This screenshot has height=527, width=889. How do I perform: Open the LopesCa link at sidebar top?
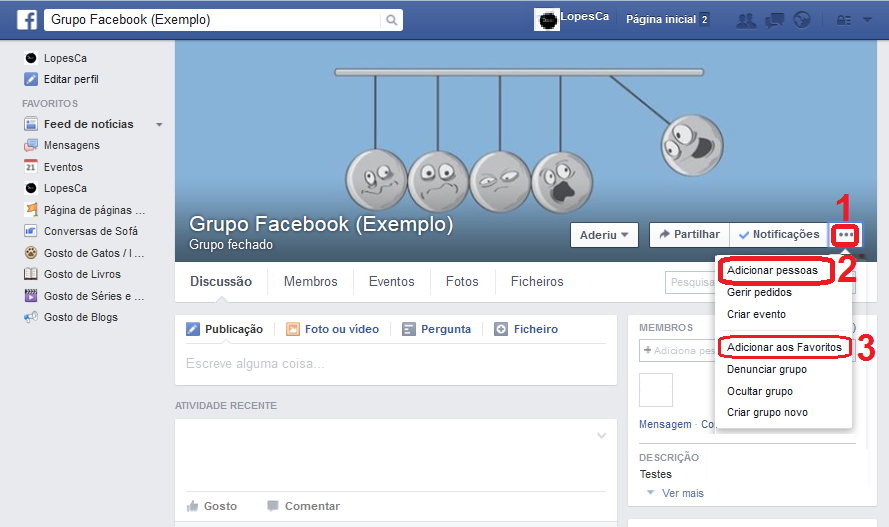[x=65, y=58]
